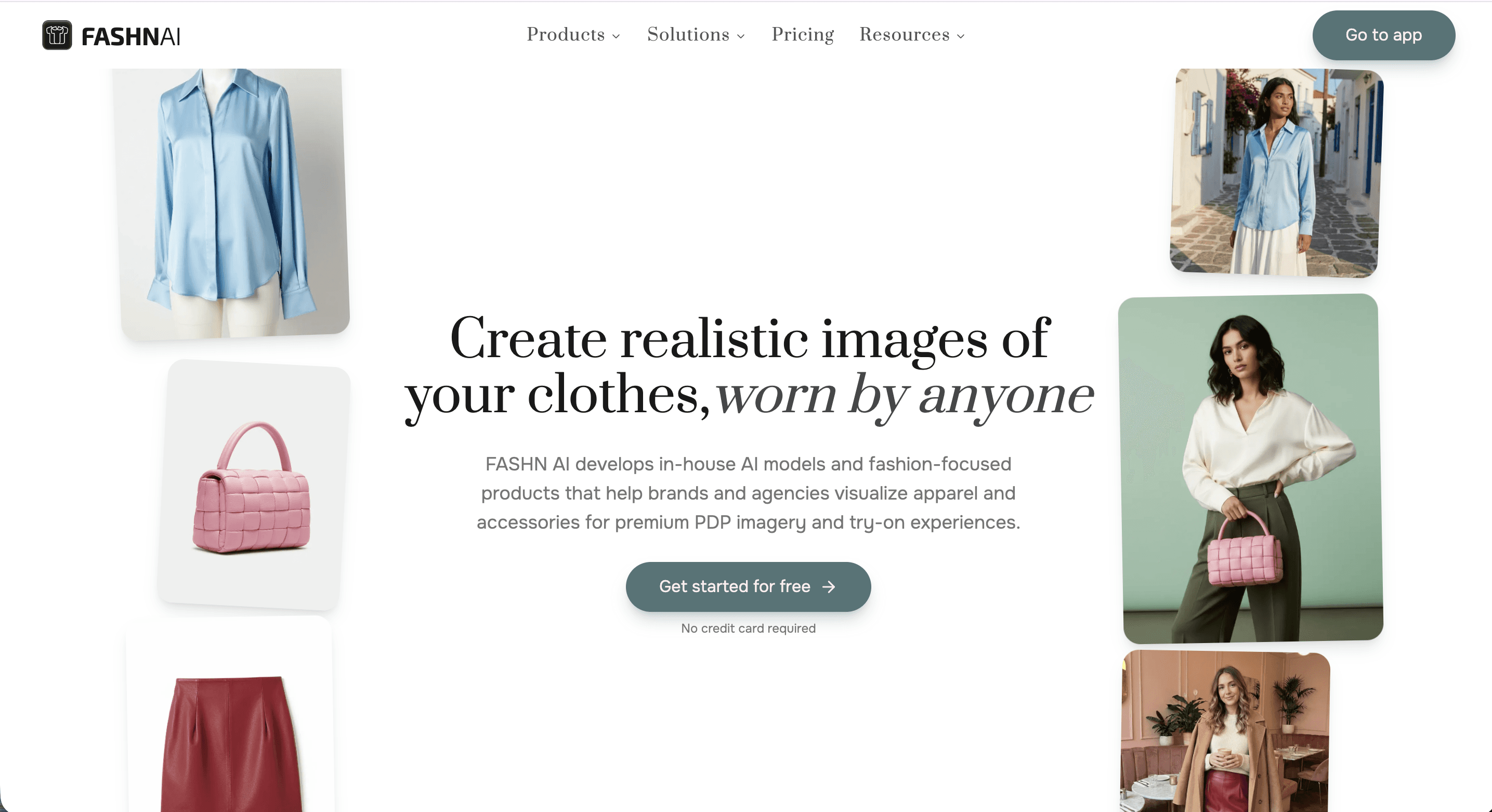This screenshot has width=1492, height=812.
Task: Open the Resources menu
Action: 912,35
